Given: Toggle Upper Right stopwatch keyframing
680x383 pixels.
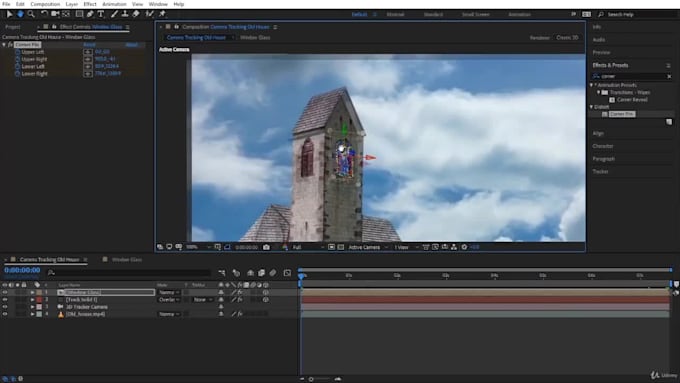Looking at the screenshot, I should pyautogui.click(x=17, y=59).
